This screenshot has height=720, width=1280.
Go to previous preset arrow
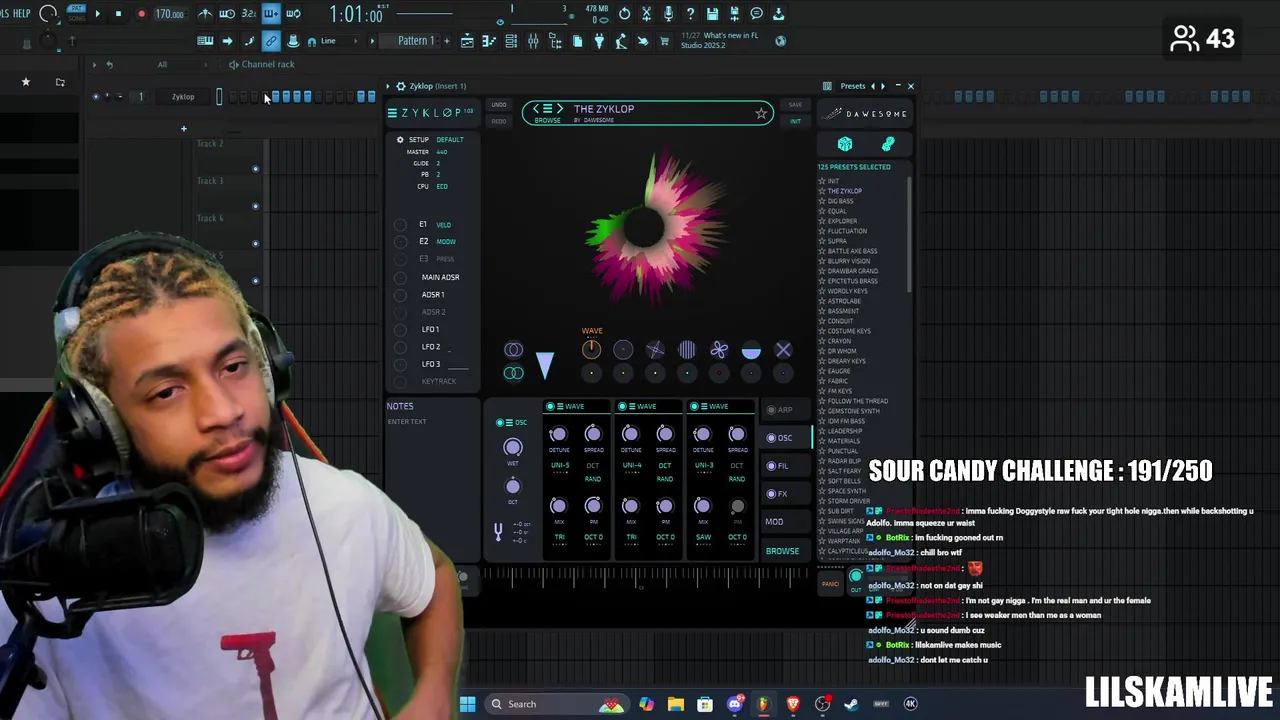click(536, 109)
